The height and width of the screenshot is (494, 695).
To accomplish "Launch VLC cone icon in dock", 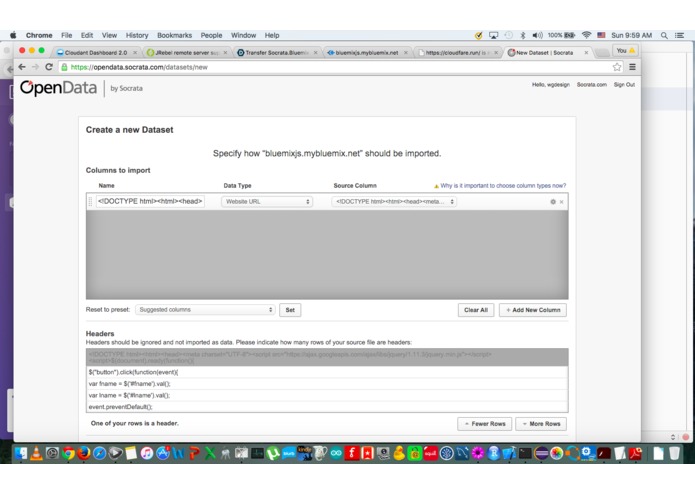I will [36, 453].
